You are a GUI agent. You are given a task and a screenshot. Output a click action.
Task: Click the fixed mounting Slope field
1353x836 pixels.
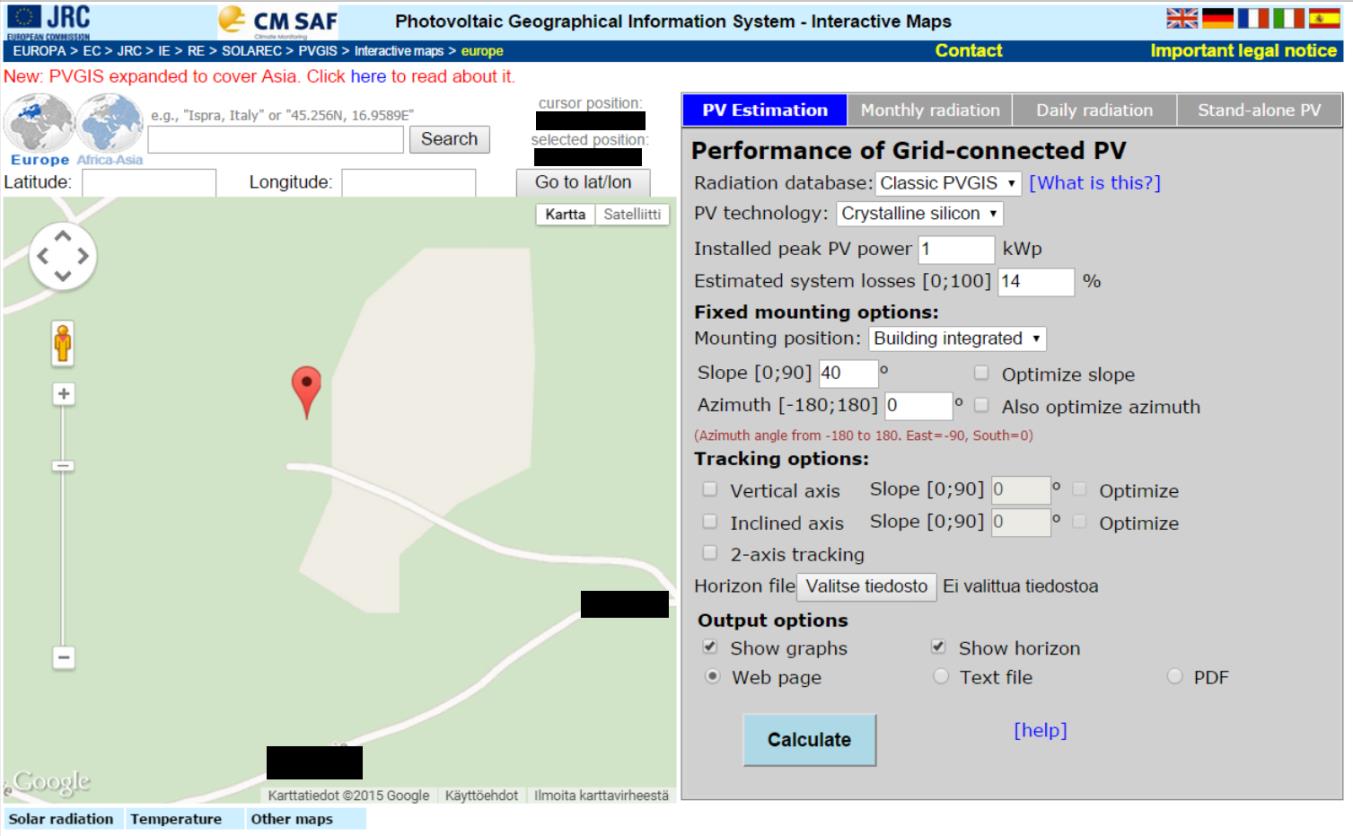[x=848, y=374]
